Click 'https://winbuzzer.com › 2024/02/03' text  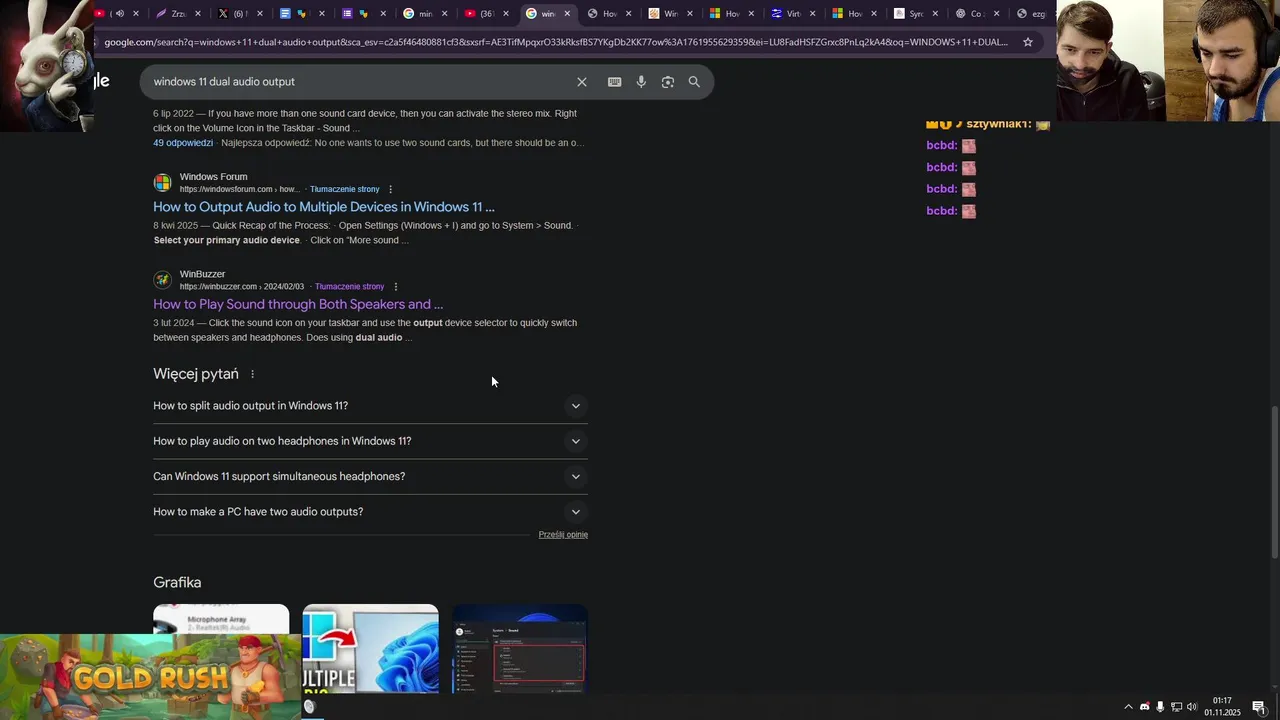point(242,287)
